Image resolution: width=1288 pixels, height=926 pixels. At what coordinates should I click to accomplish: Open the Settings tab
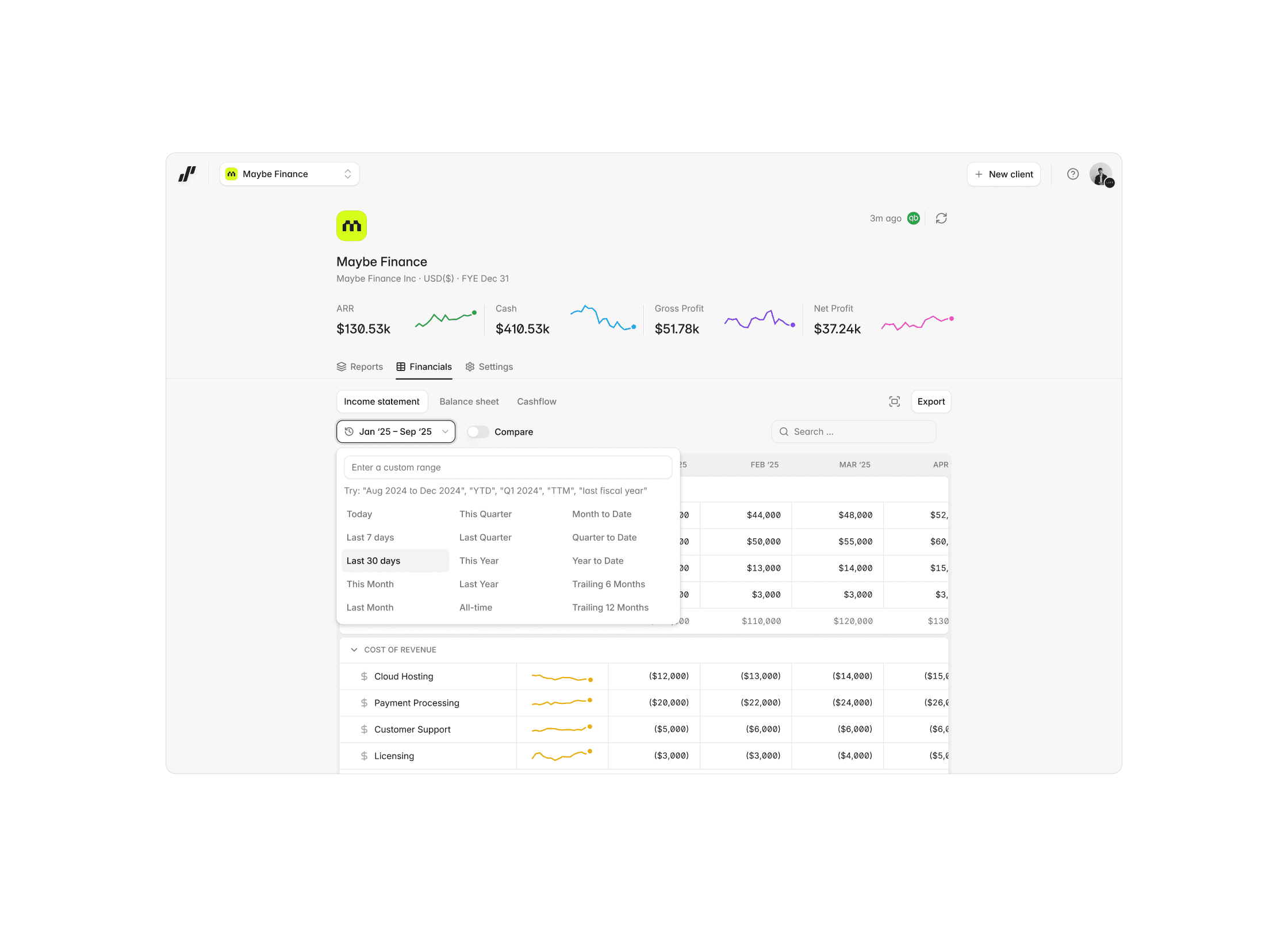489,367
